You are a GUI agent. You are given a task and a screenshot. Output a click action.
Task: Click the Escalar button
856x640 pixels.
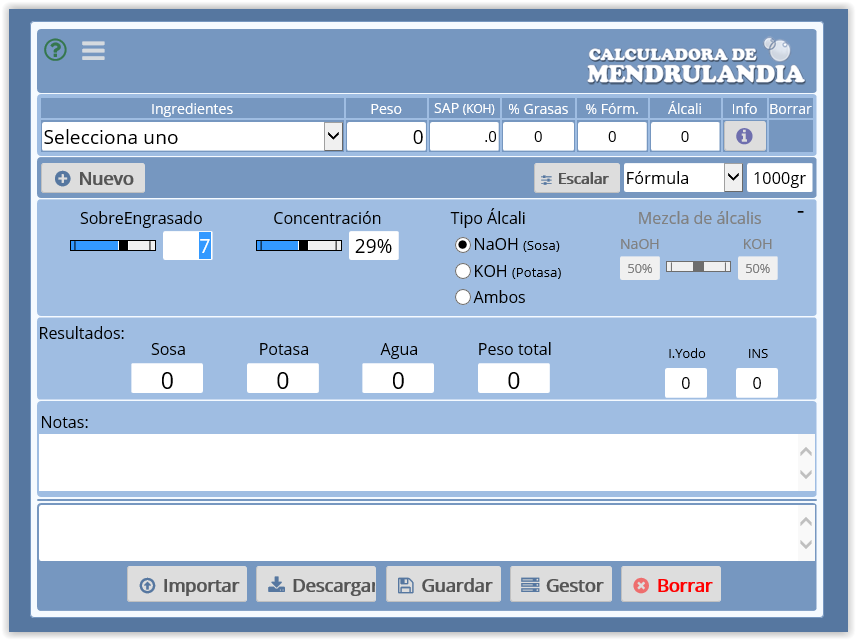tap(576, 178)
